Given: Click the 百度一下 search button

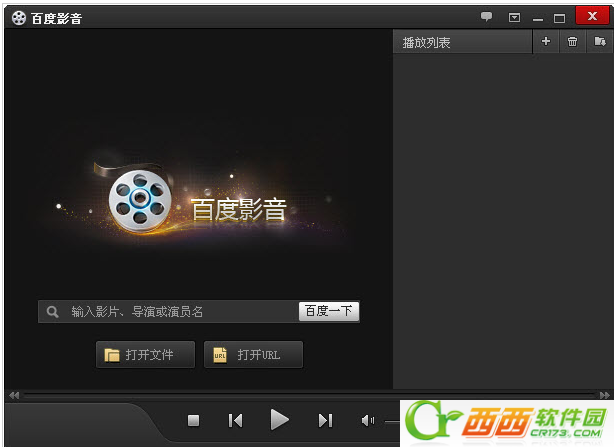Looking at the screenshot, I should coord(329,311).
